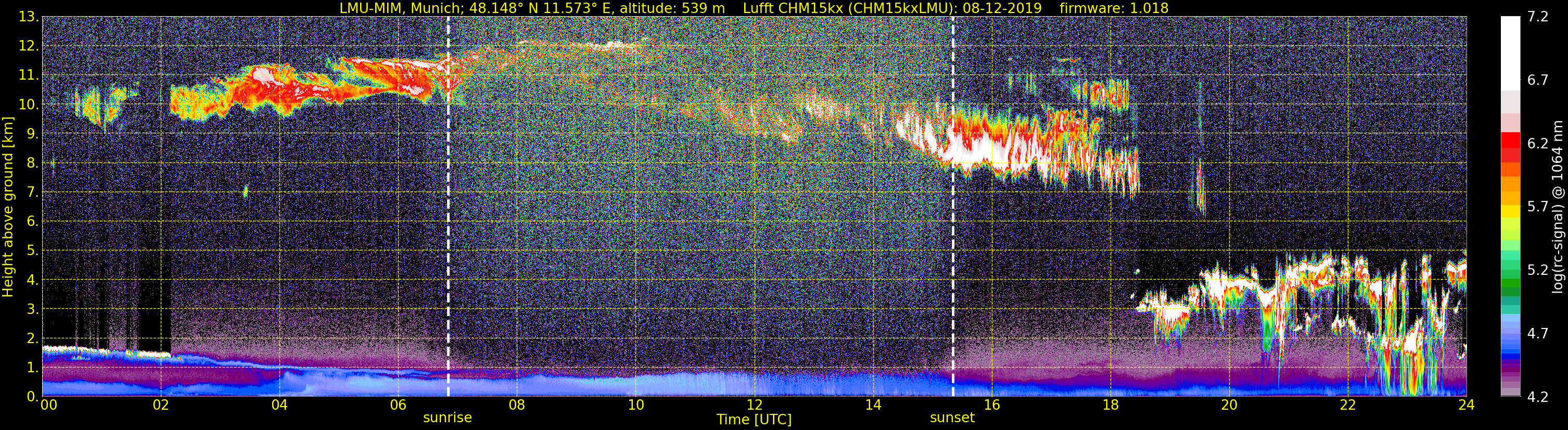Screen dimensions: 1568x430
Task: Click the time axis tick label "20"
Action: tap(1229, 405)
